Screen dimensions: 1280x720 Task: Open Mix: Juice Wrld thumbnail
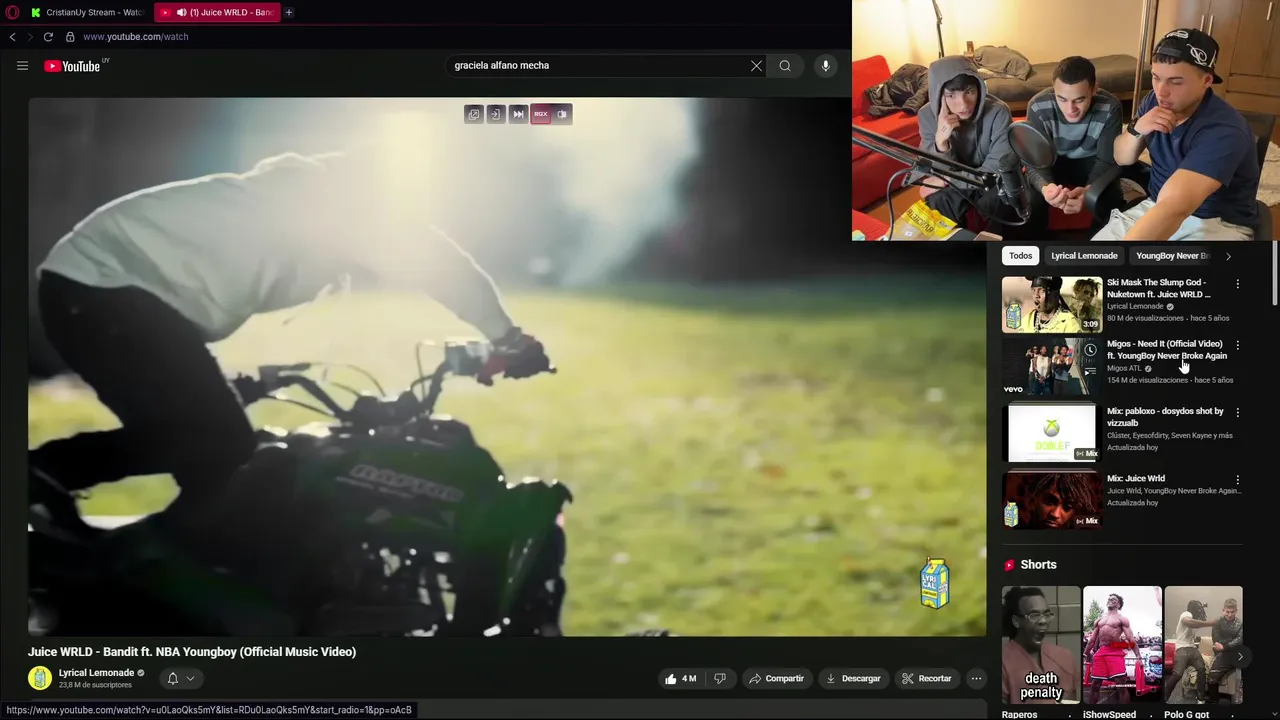1052,499
